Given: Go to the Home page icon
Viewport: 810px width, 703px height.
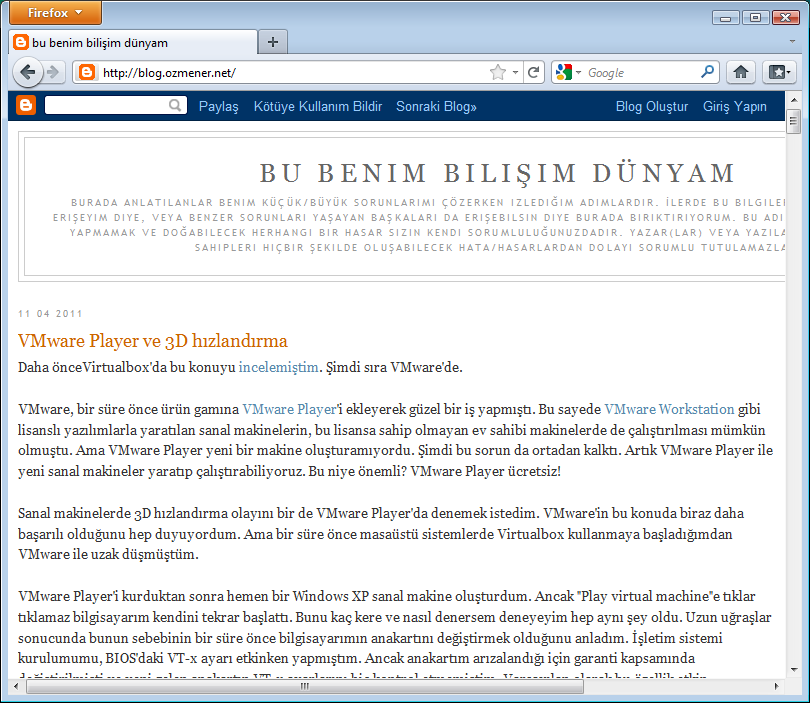Looking at the screenshot, I should pyautogui.click(x=741, y=72).
